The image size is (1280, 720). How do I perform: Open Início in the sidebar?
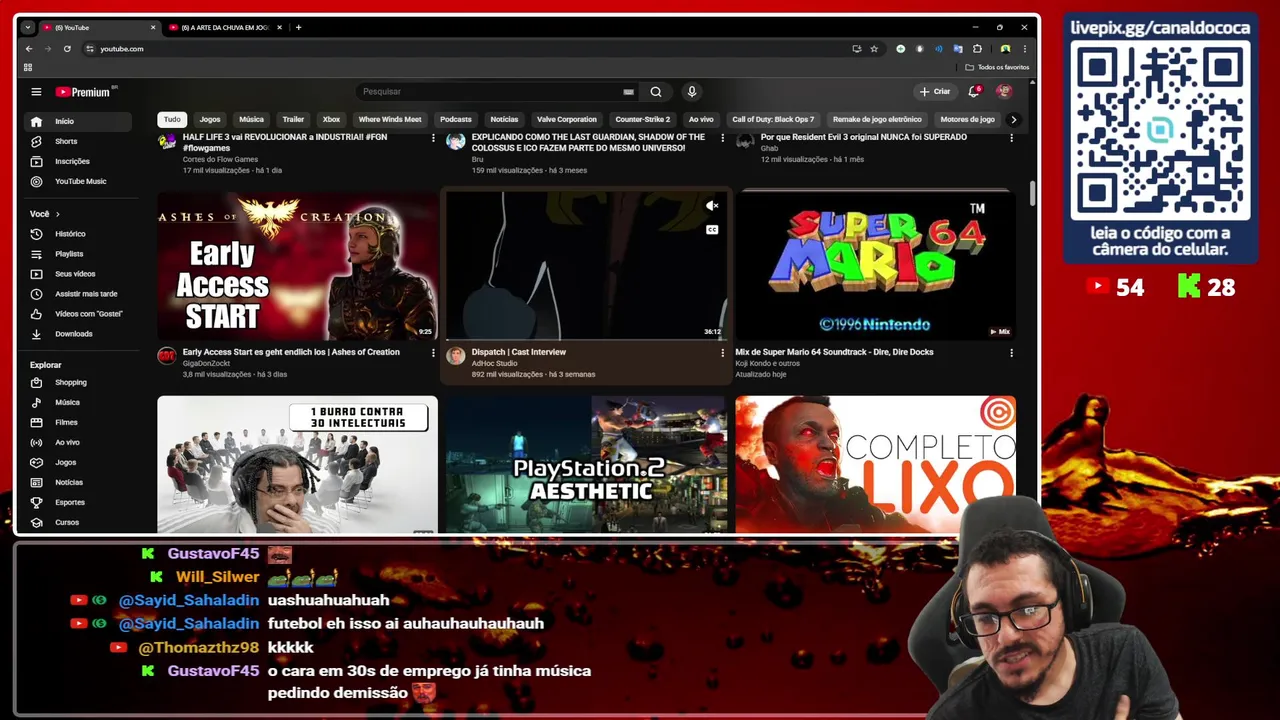80,121
